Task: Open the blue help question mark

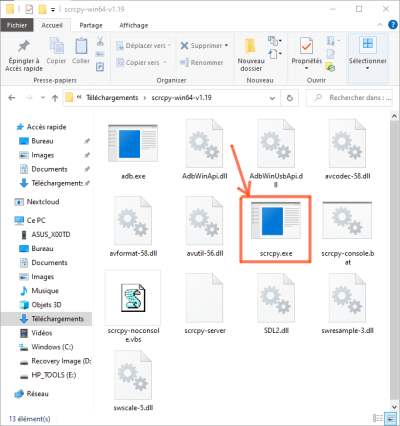Action: [393, 25]
